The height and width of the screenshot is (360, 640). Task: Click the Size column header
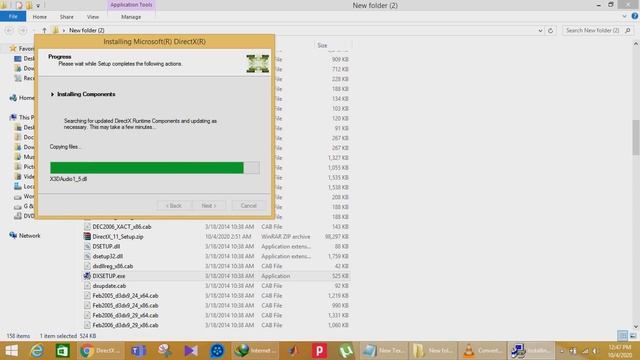coord(322,45)
